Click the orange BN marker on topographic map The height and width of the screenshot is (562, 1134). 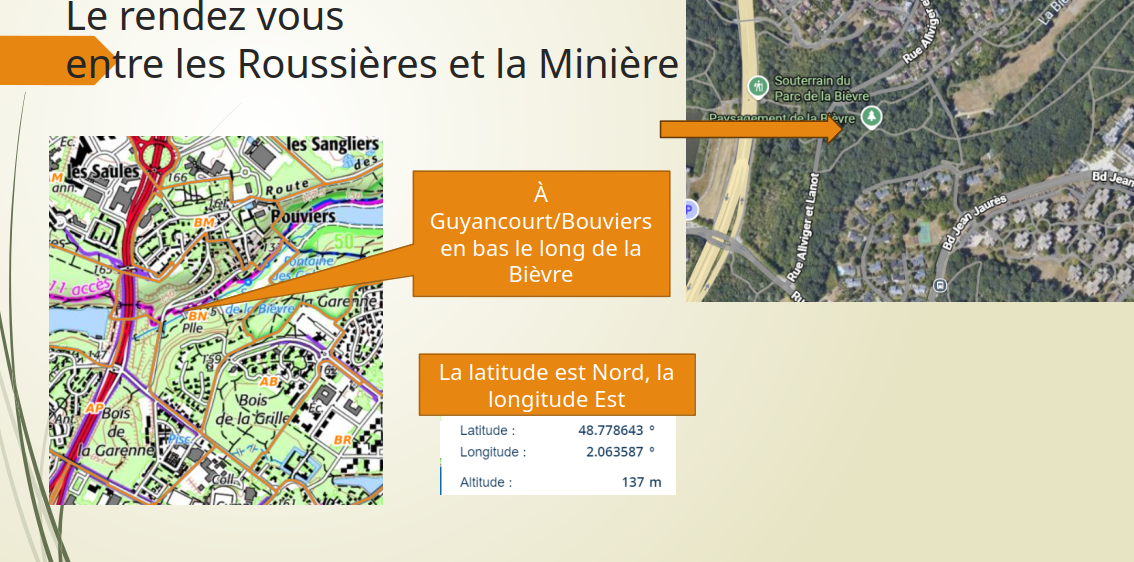point(197,316)
